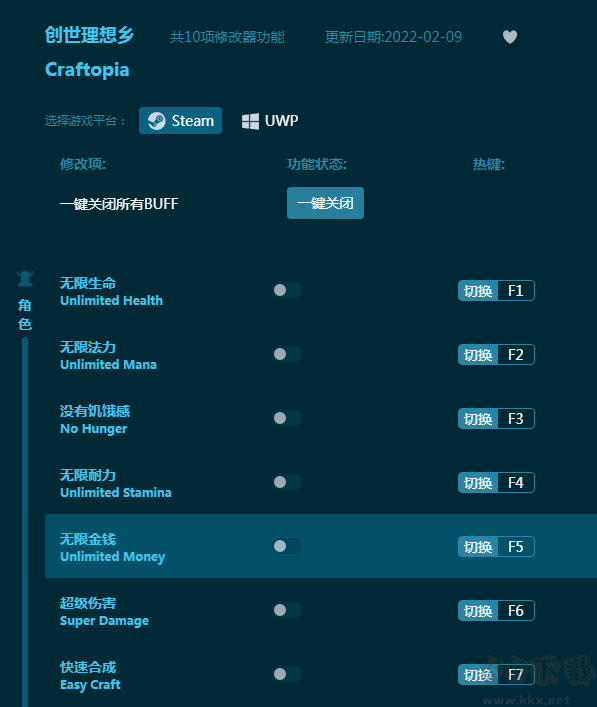This screenshot has width=597, height=707.
Task: Click the 共10项修改器功能 text
Action: coord(227,37)
